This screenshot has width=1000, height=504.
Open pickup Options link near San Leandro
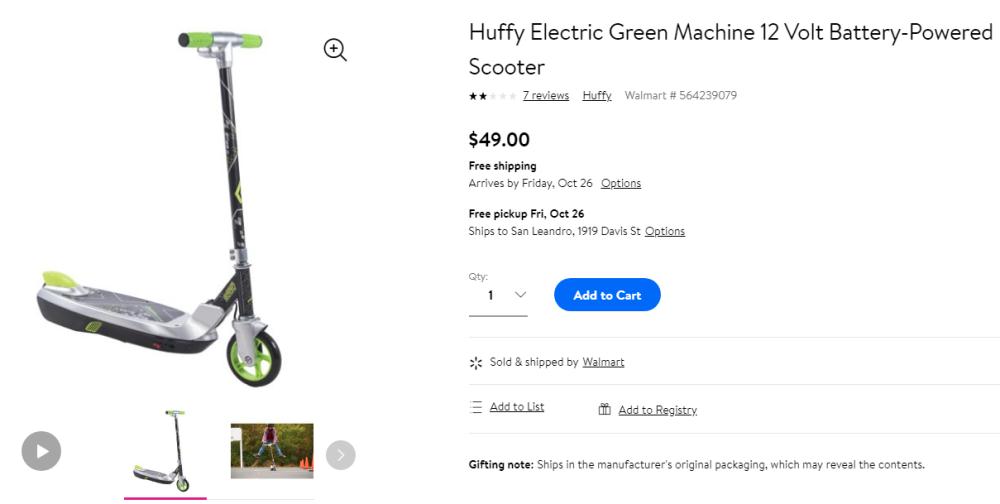(x=665, y=232)
